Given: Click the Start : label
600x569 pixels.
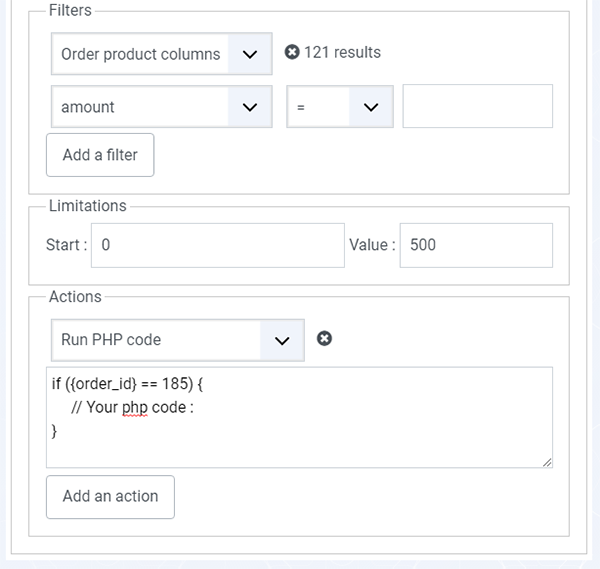Looking at the screenshot, I should coord(67,245).
